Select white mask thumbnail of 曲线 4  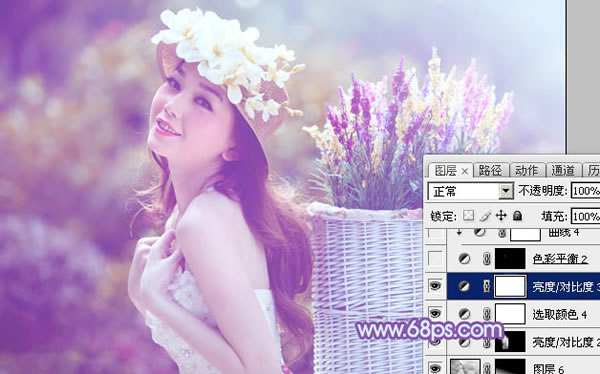[x=525, y=234]
